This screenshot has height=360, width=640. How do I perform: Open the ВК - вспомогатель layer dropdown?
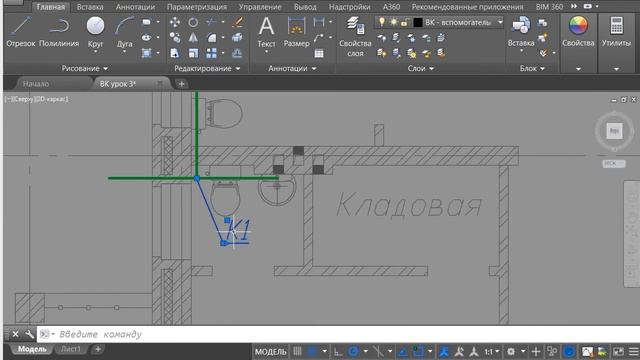[x=500, y=22]
